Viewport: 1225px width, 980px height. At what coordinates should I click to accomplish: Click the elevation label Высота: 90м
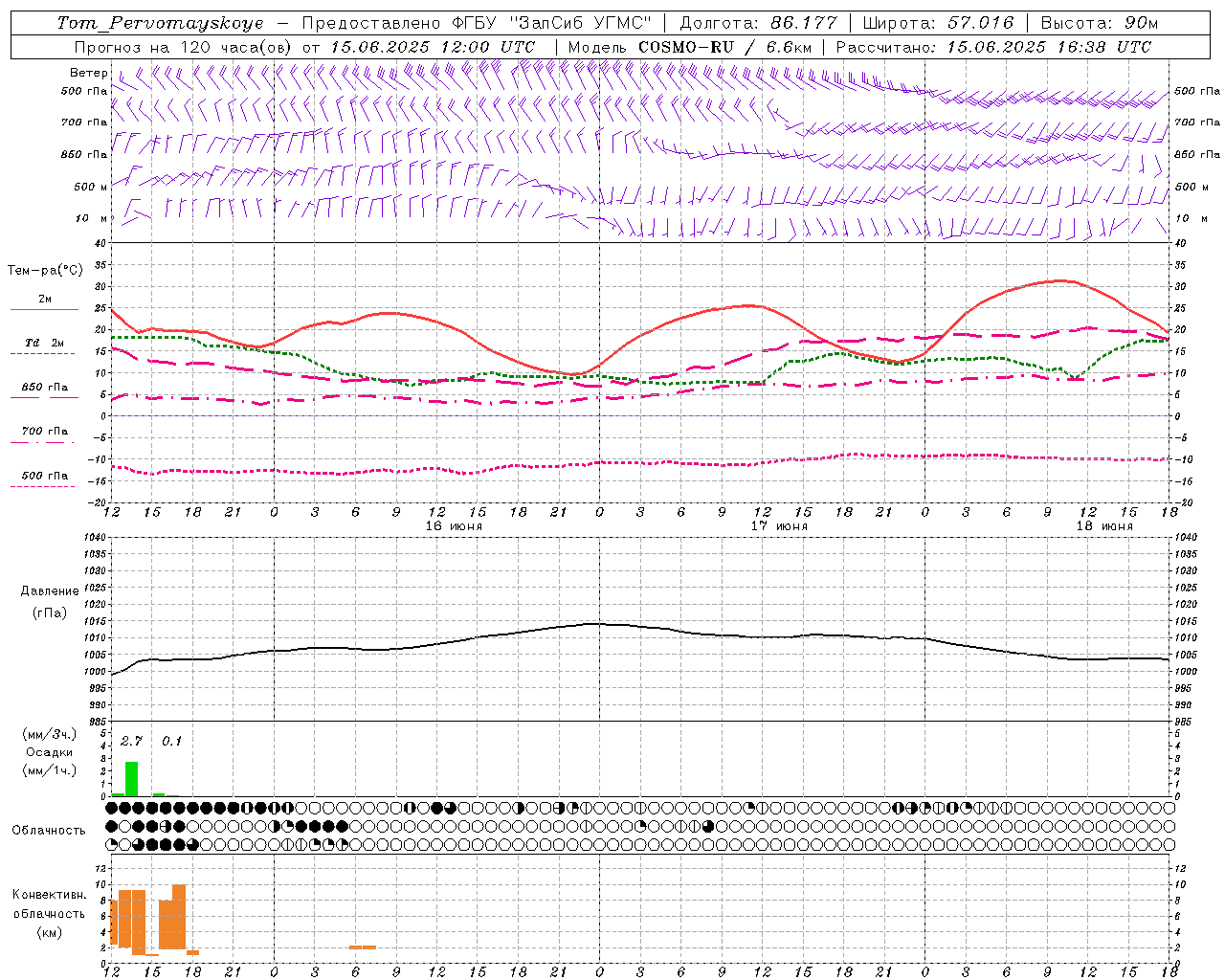(1100, 23)
